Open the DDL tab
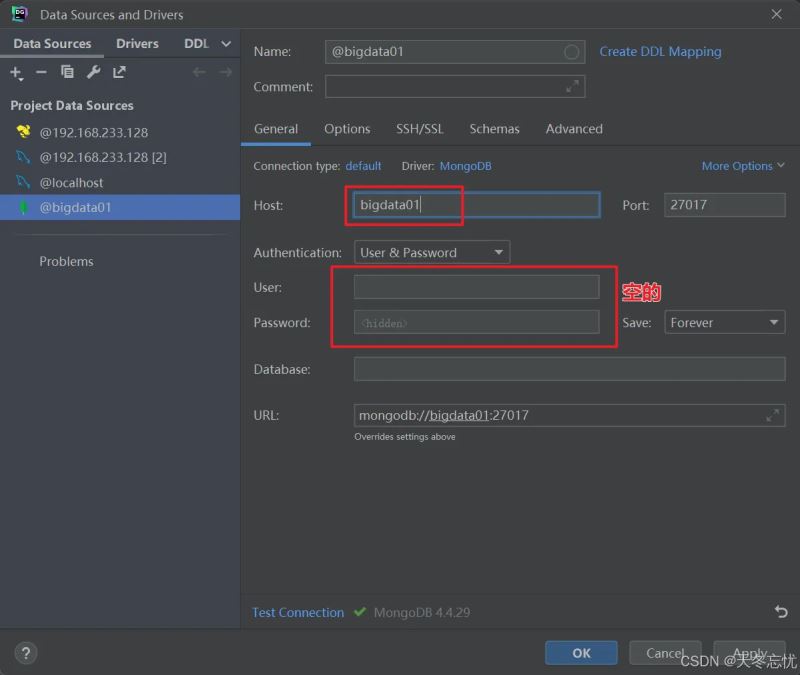This screenshot has height=675, width=800. [x=196, y=44]
